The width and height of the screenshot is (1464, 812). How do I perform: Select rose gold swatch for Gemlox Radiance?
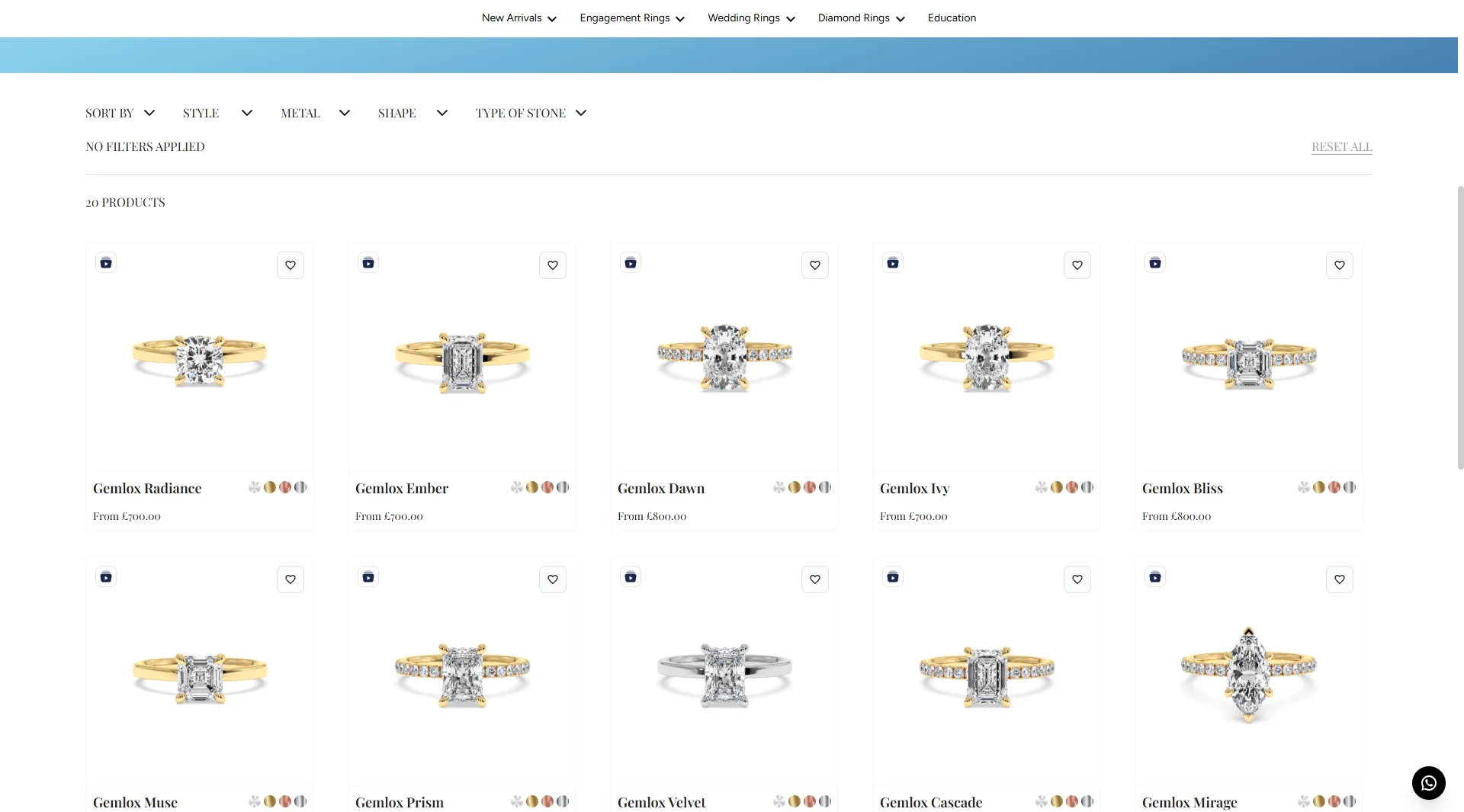(x=285, y=487)
